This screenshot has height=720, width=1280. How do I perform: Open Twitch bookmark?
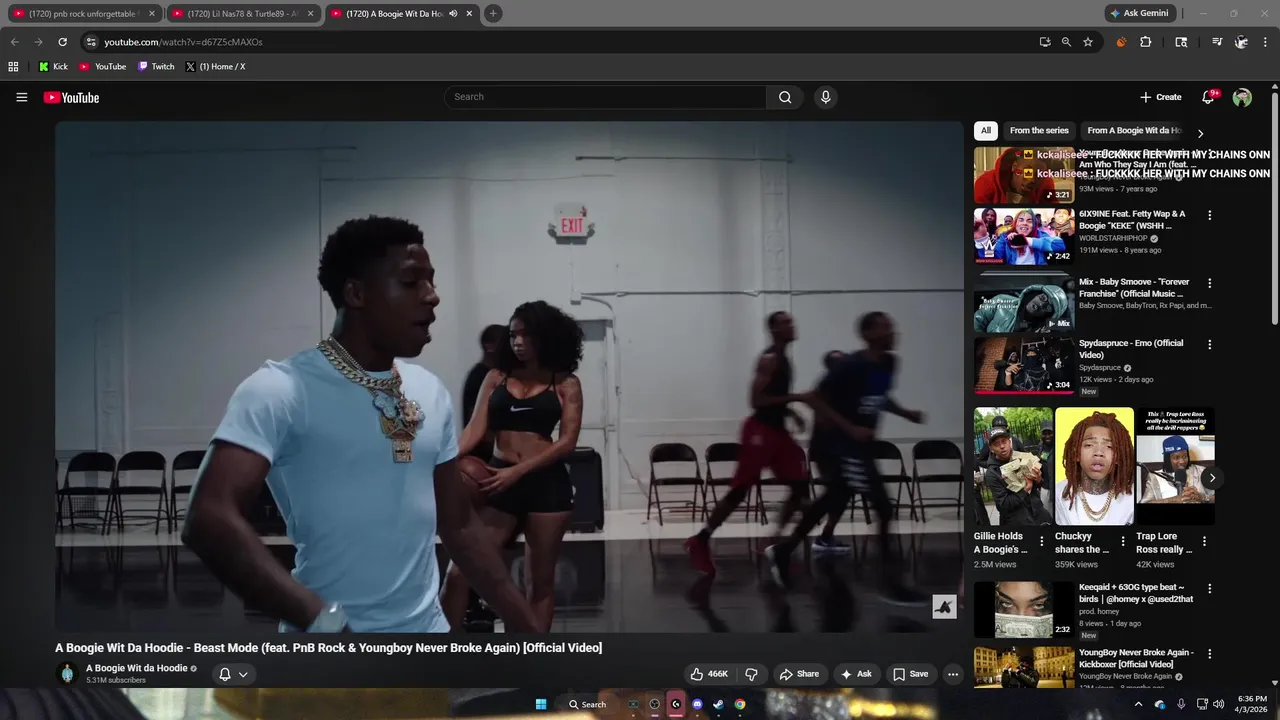tap(156, 67)
